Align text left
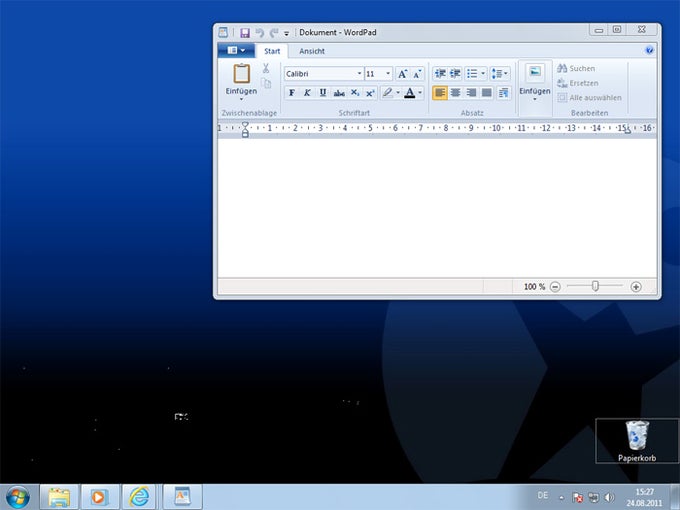 [440, 93]
